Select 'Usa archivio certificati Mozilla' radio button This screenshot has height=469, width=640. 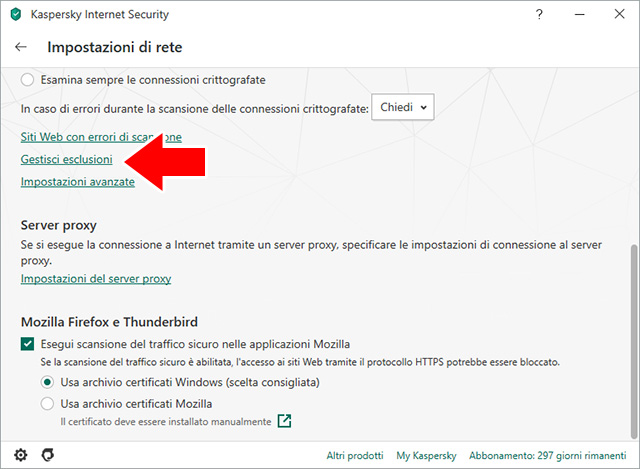click(x=47, y=404)
